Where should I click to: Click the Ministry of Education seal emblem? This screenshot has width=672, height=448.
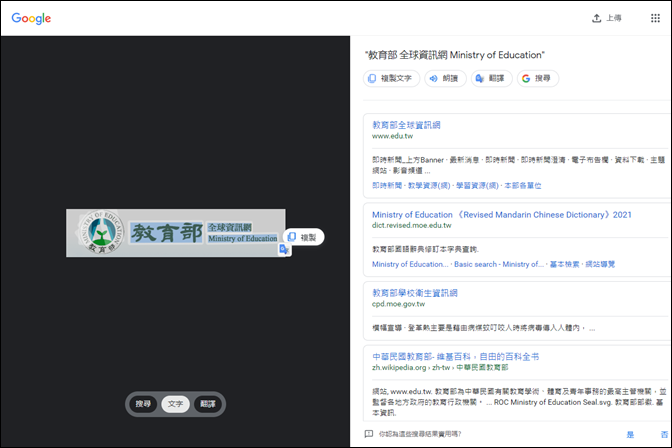coord(101,232)
